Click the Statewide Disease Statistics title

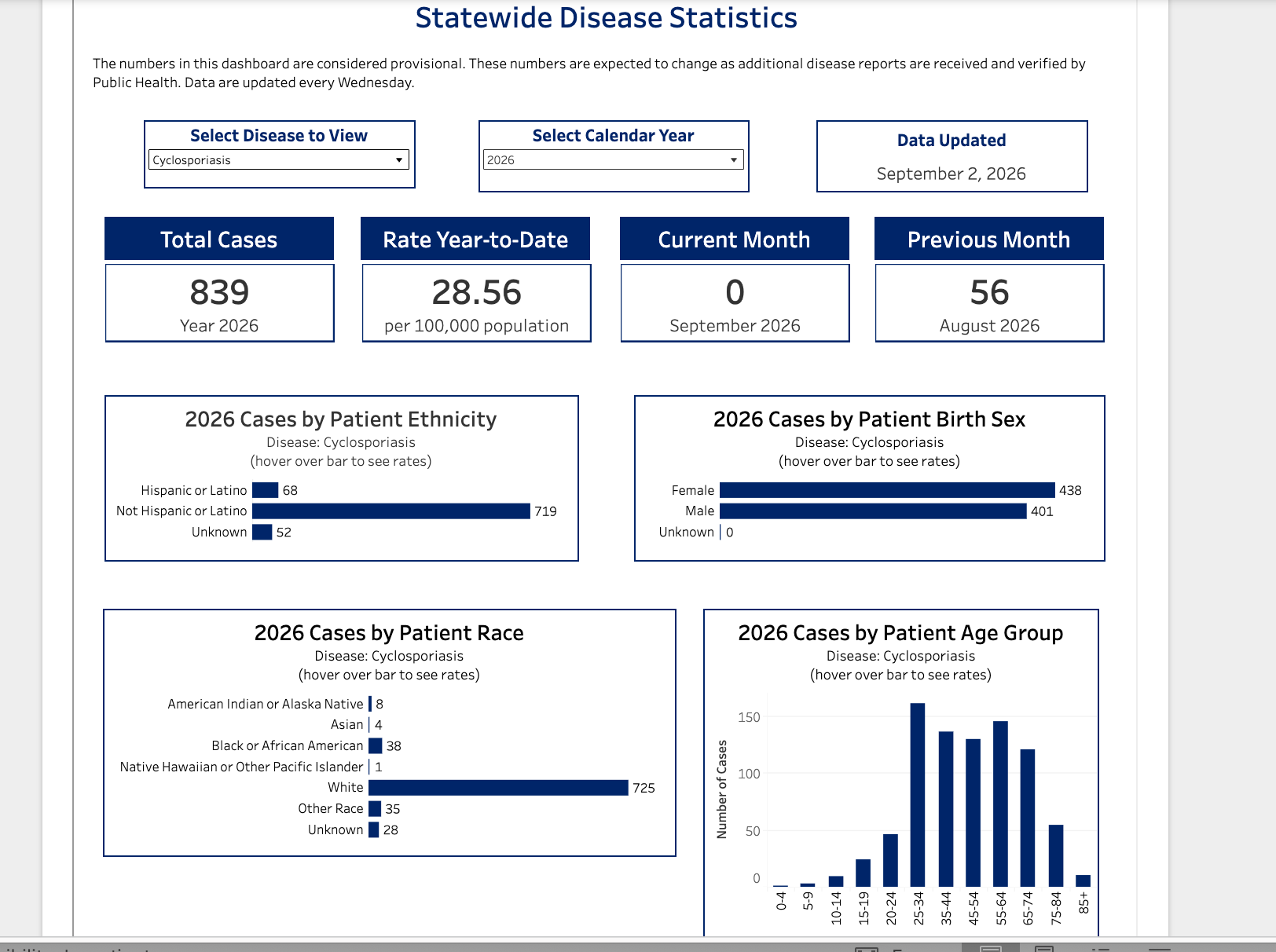pos(607,17)
